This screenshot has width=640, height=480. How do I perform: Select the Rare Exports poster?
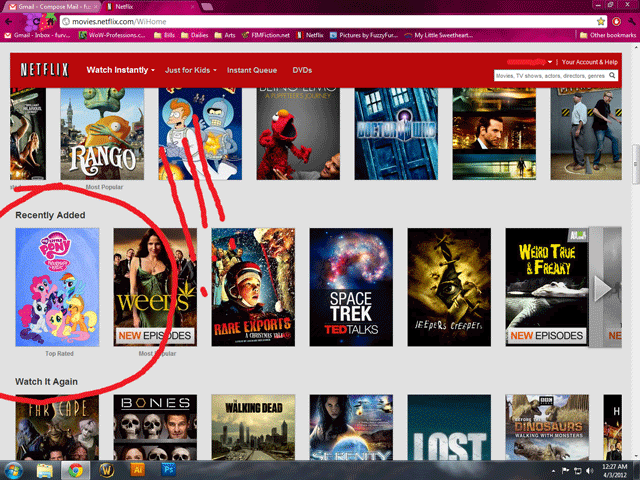pyautogui.click(x=253, y=287)
